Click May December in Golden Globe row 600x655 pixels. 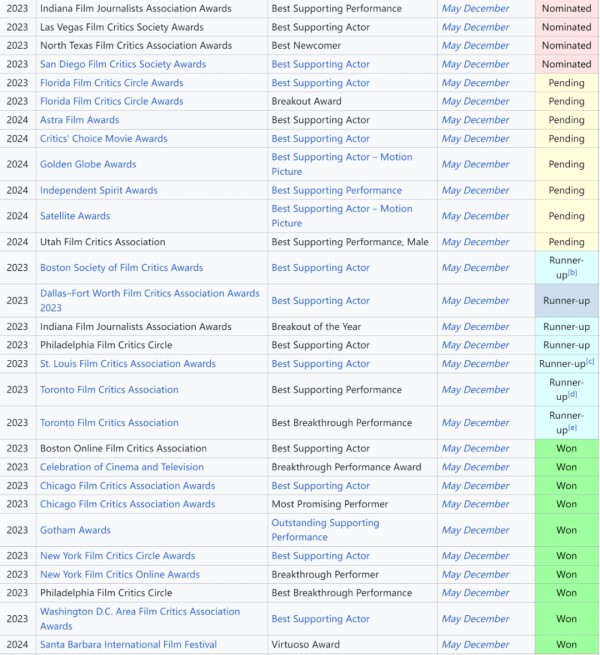pos(475,164)
